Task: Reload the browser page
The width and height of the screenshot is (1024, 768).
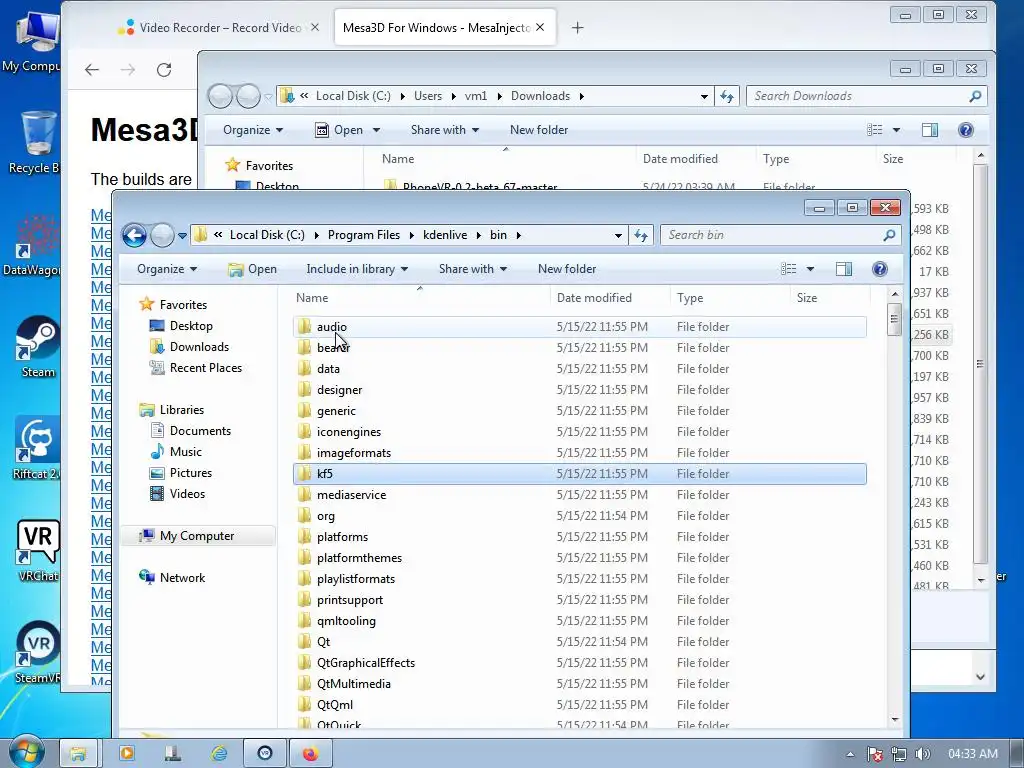Action: click(x=164, y=70)
